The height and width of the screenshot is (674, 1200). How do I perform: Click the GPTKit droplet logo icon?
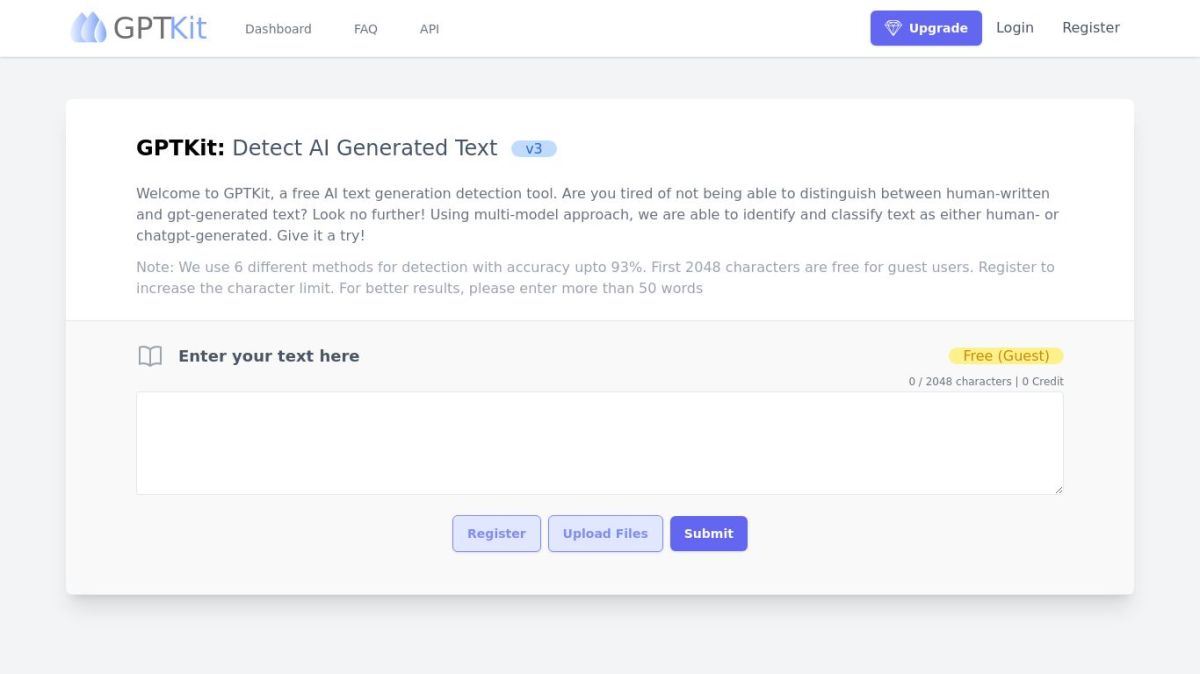88,28
